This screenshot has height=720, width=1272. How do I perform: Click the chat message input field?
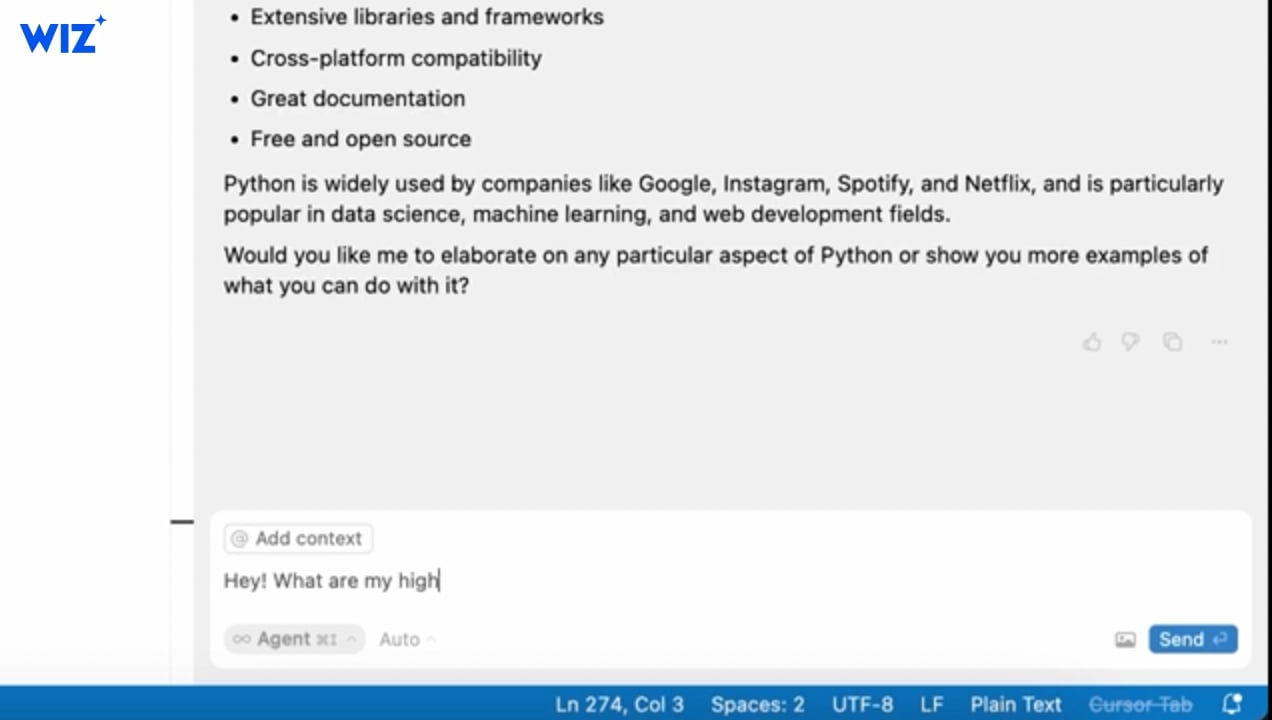(x=700, y=581)
